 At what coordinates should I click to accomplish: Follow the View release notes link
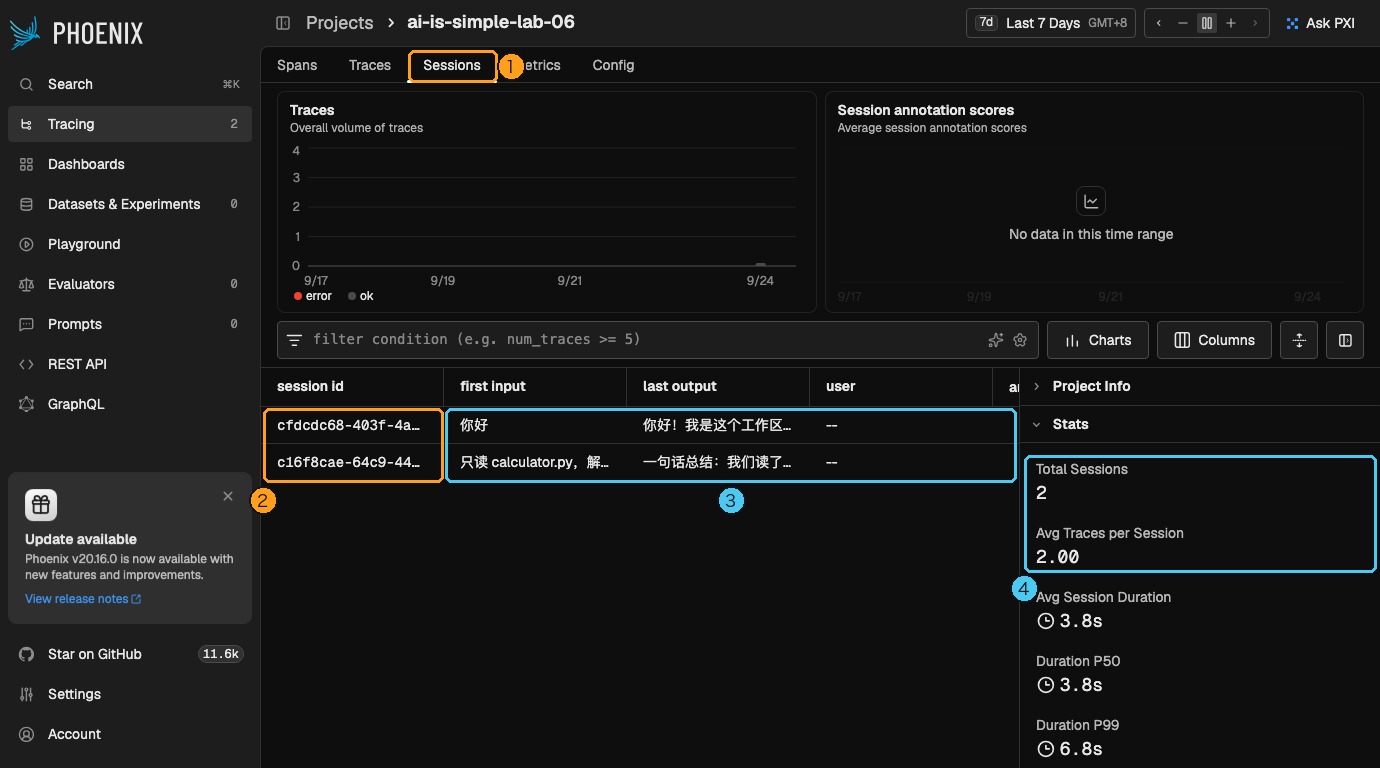[83, 599]
